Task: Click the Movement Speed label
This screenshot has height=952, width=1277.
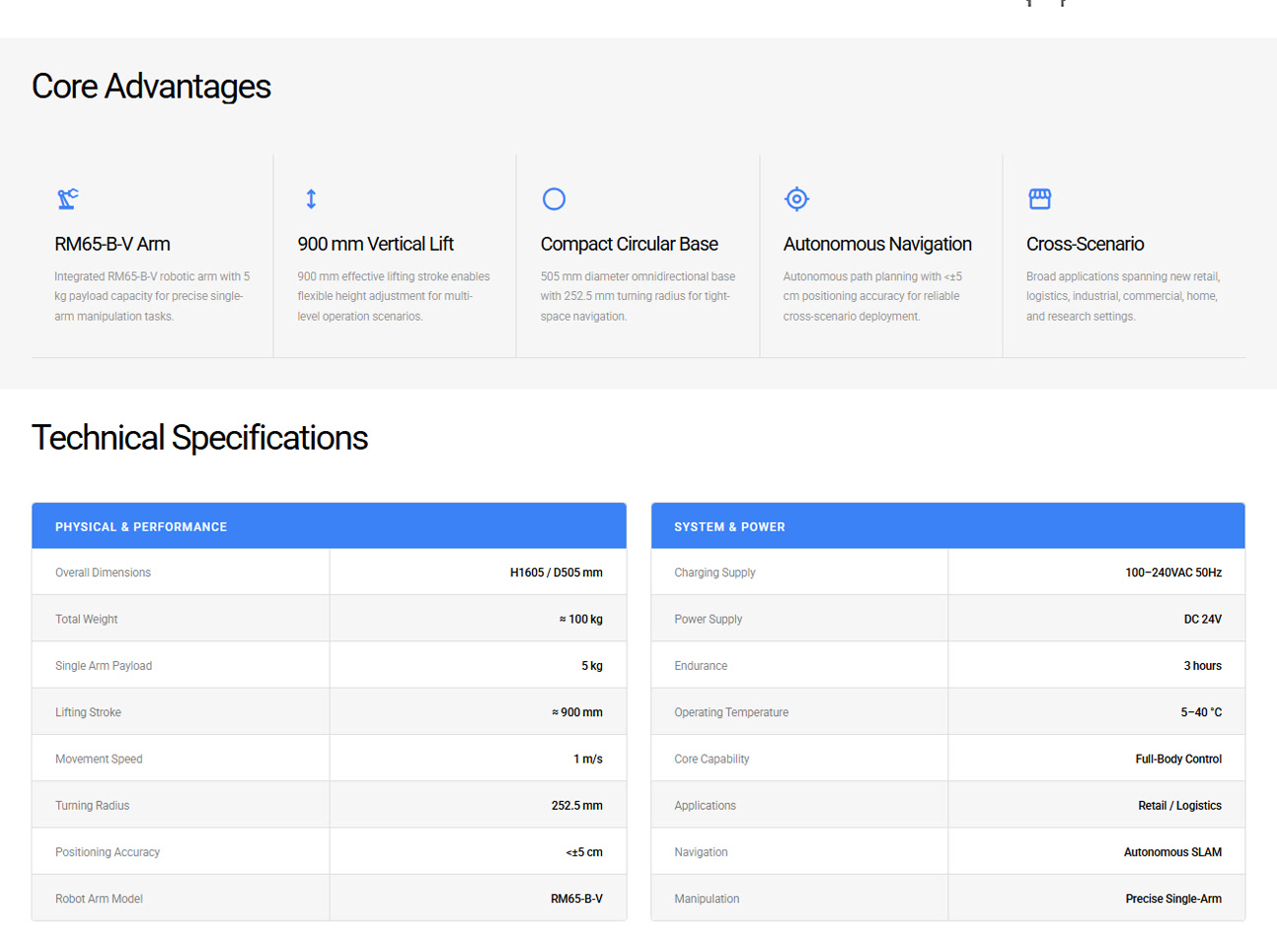Action: [99, 759]
